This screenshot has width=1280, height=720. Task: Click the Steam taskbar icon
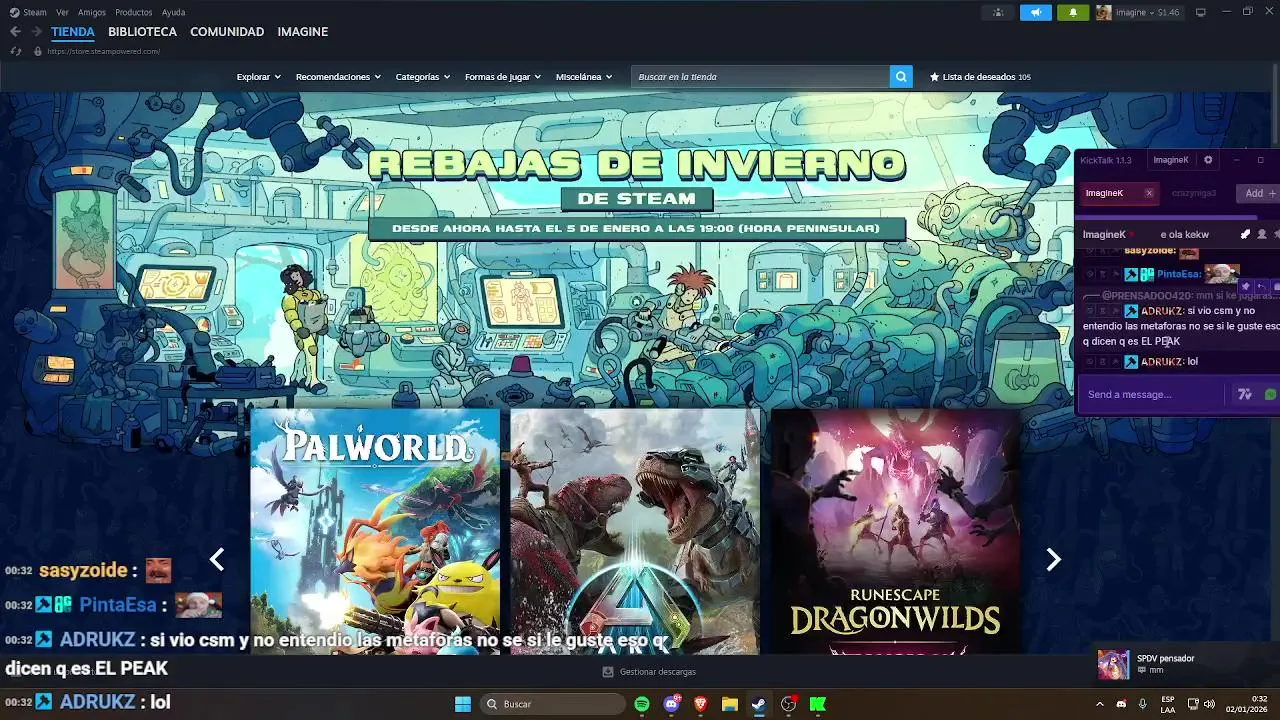click(x=759, y=704)
